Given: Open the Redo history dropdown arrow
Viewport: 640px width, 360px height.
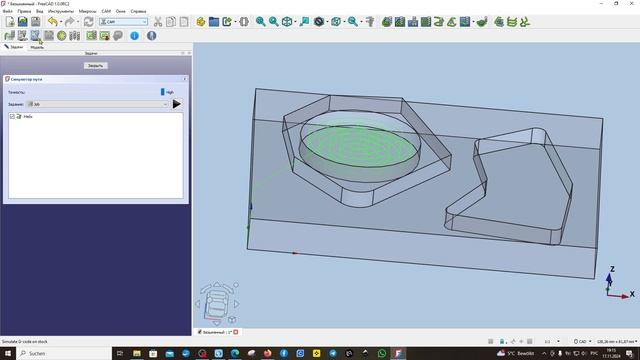Looking at the screenshot, I should pyautogui.click(x=78, y=22).
